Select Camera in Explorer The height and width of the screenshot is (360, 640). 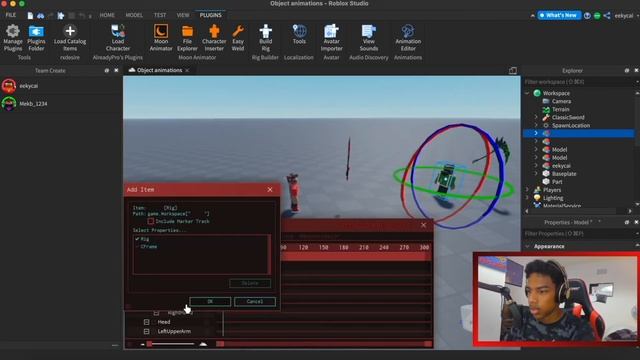click(x=561, y=101)
